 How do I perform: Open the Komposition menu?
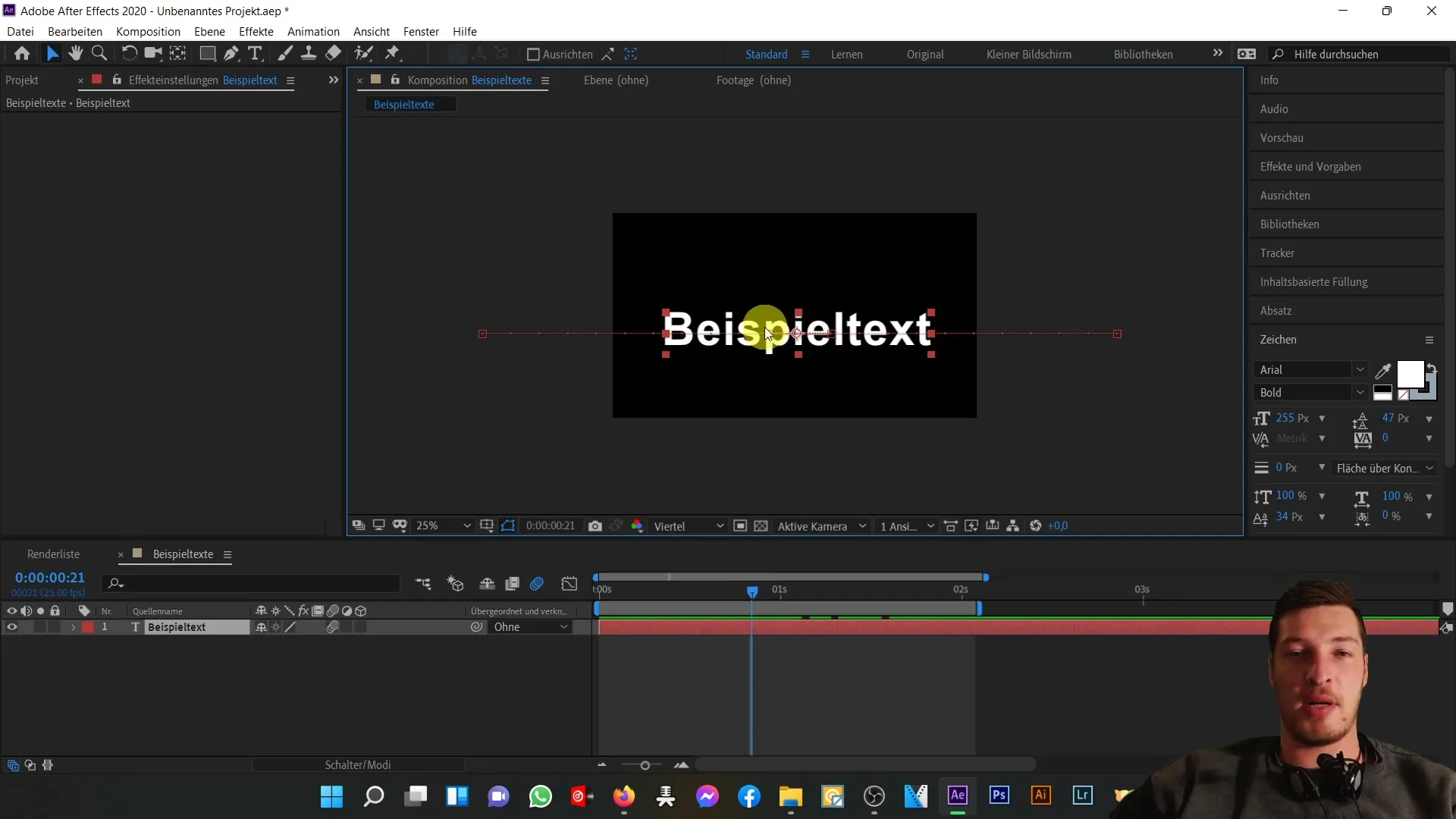pos(148,31)
